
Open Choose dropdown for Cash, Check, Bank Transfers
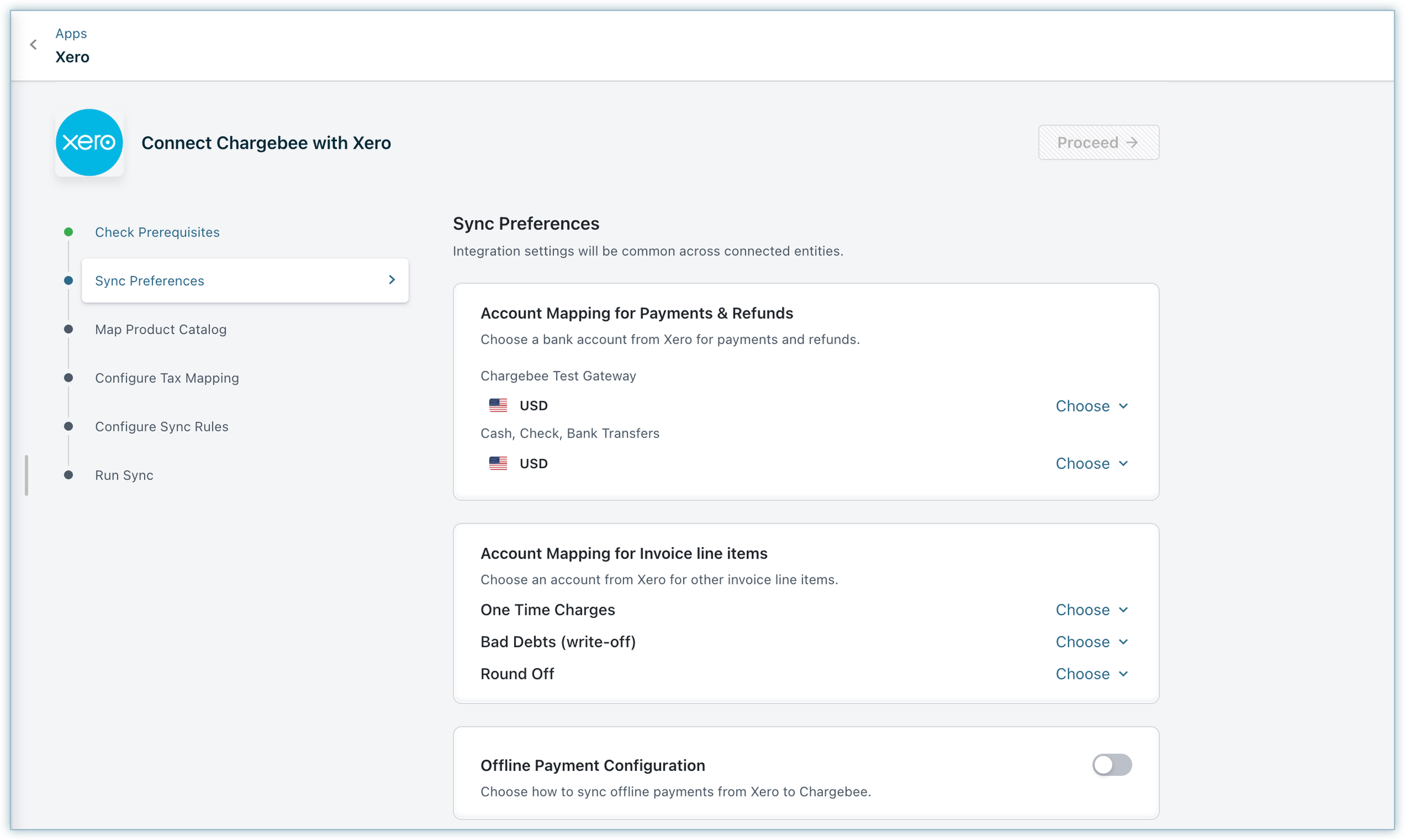pos(1092,463)
